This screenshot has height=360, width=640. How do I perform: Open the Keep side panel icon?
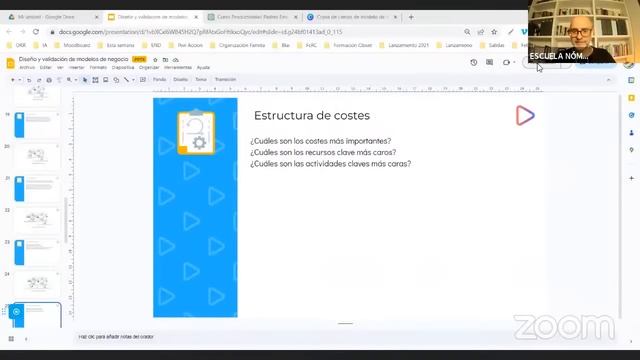point(631,98)
